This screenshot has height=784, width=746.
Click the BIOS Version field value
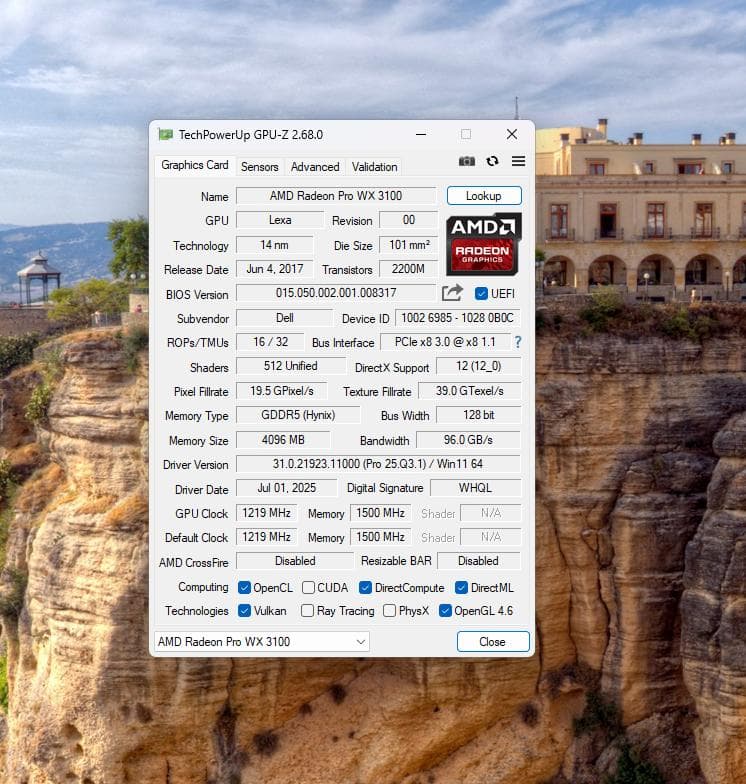point(336,292)
